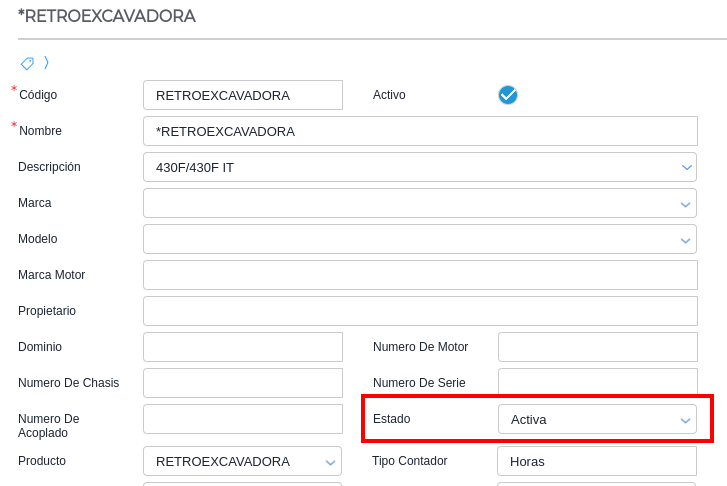Click the Estado field label
Screen dimensions: 727x486
[392, 419]
